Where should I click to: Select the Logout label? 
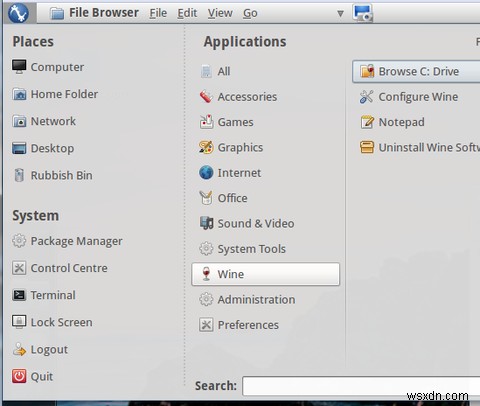coord(49,350)
